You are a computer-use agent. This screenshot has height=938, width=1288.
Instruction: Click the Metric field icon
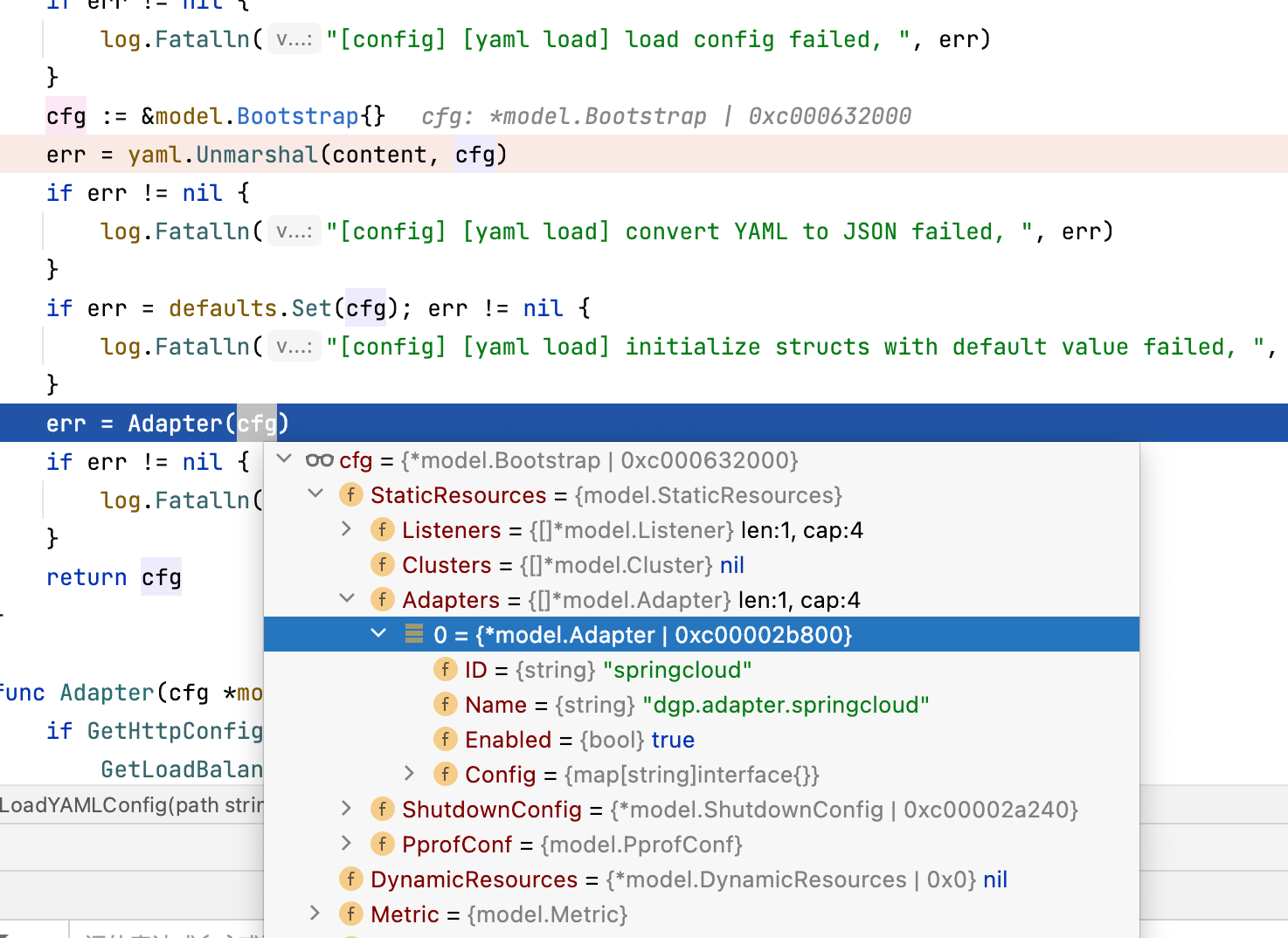point(351,914)
